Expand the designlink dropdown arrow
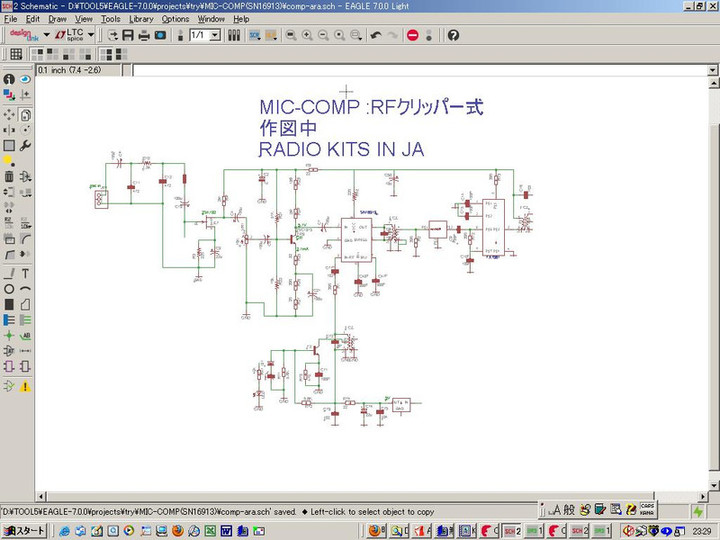720x540 pixels. (46, 35)
